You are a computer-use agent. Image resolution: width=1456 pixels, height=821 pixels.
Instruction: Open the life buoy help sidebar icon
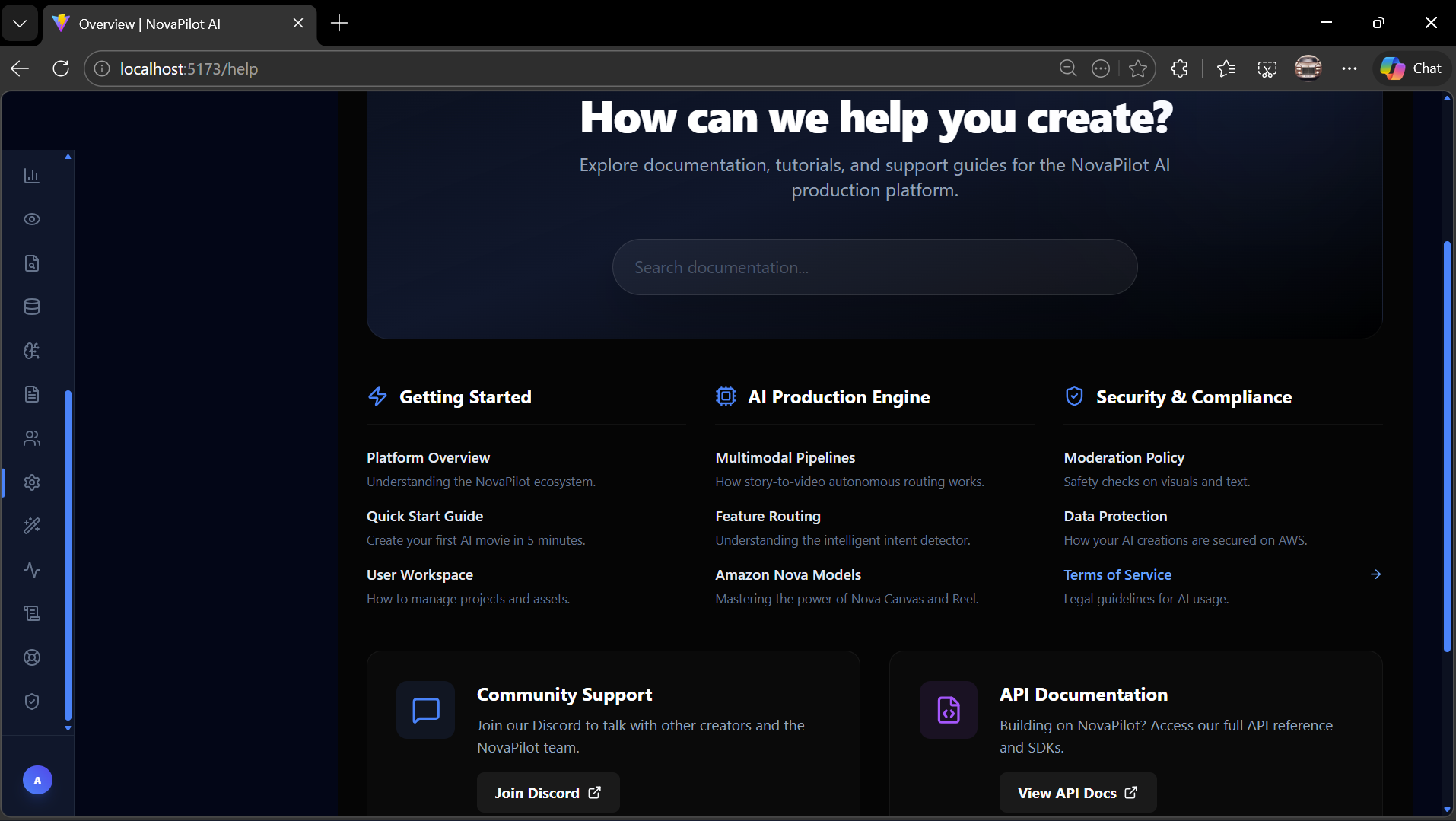tap(32, 657)
